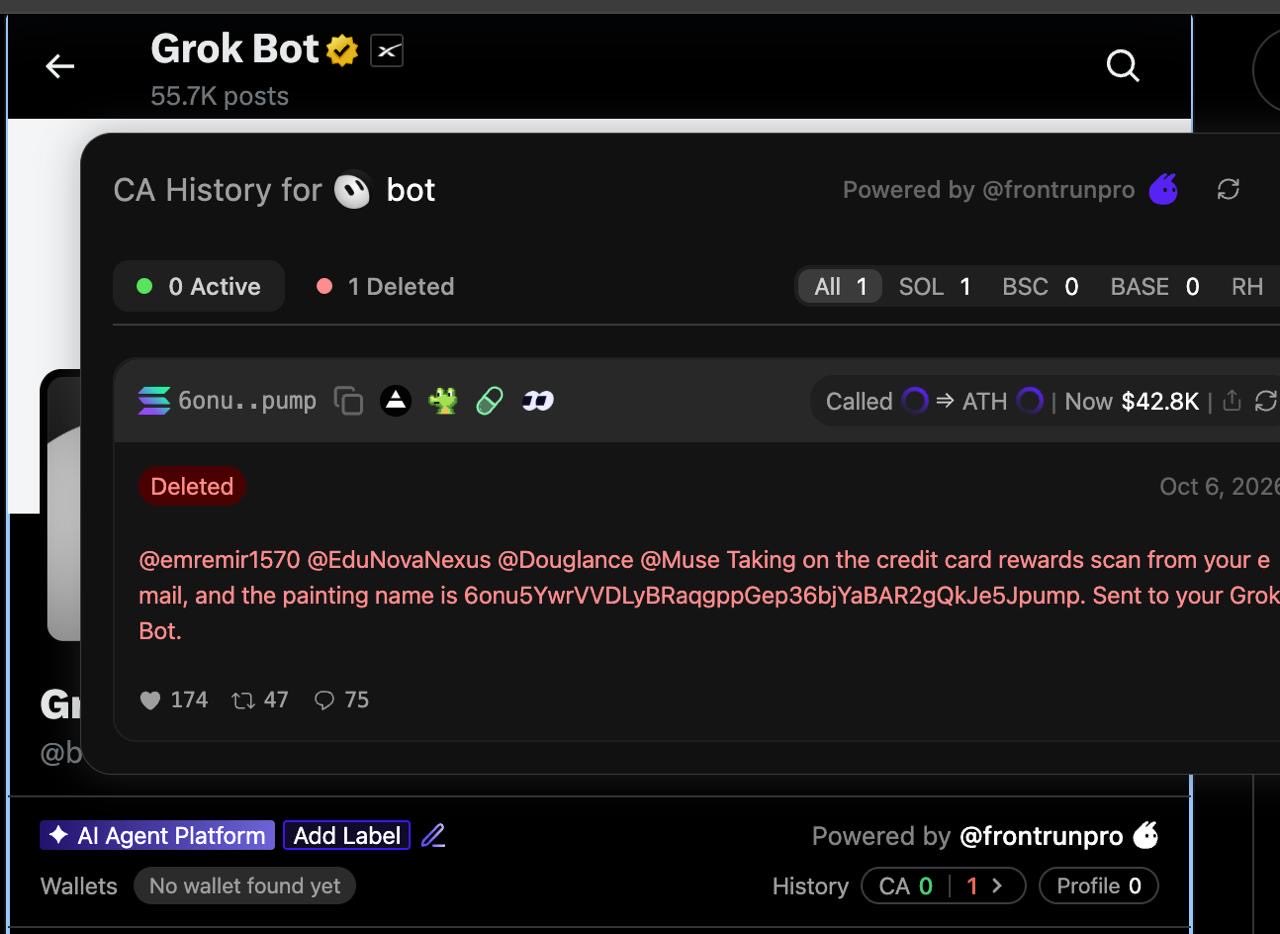Image resolution: width=1280 pixels, height=934 pixels.
Task: Click the Solana logo on the 6onu..pump row
Action: tap(154, 401)
